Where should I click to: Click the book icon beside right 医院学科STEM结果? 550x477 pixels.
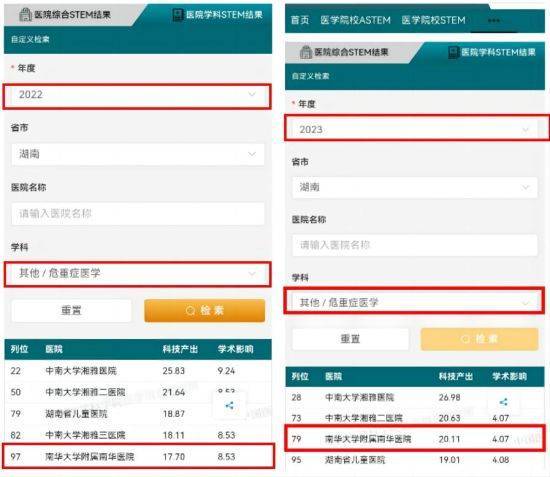coord(453,52)
